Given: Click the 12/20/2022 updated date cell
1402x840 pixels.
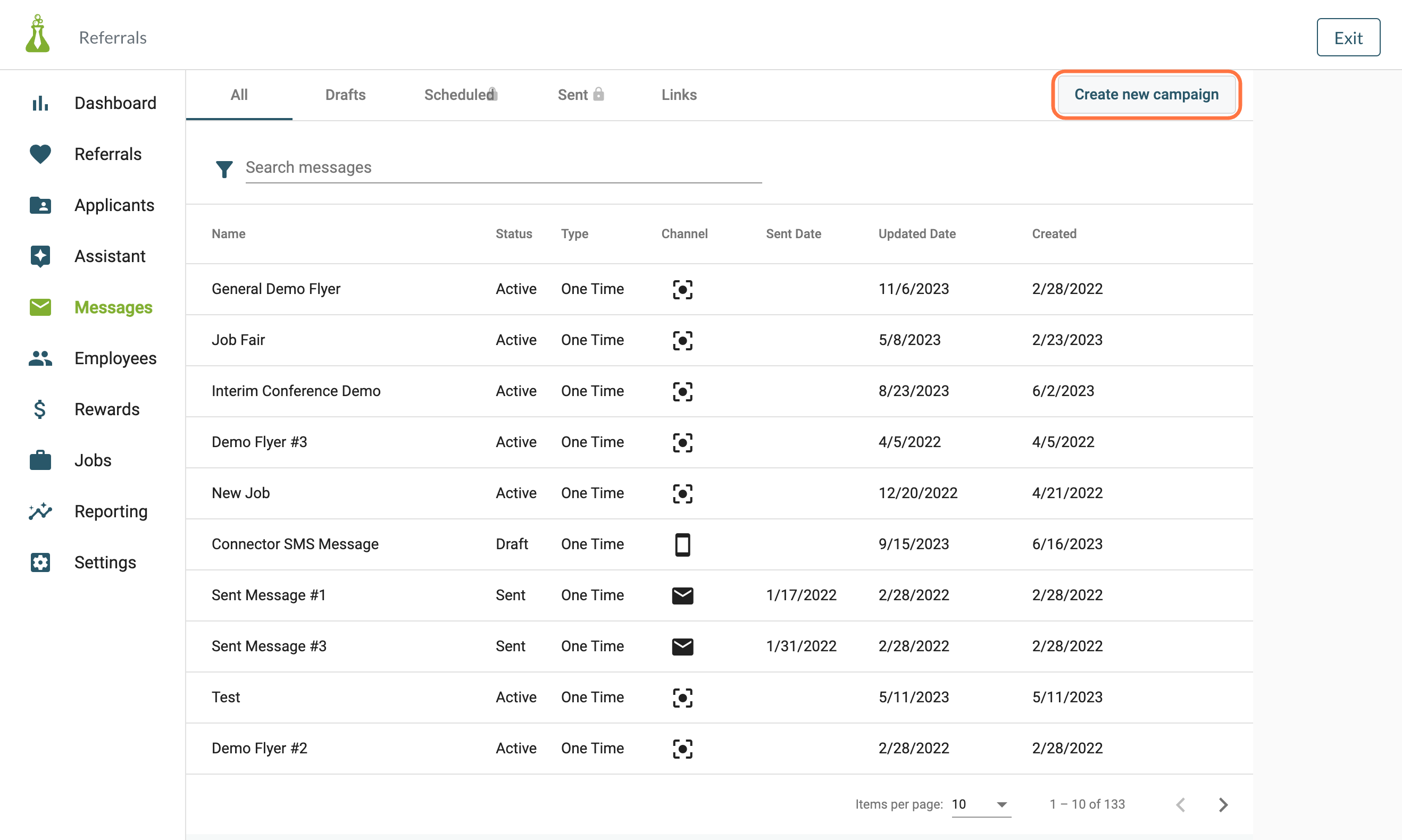Looking at the screenshot, I should point(918,493).
